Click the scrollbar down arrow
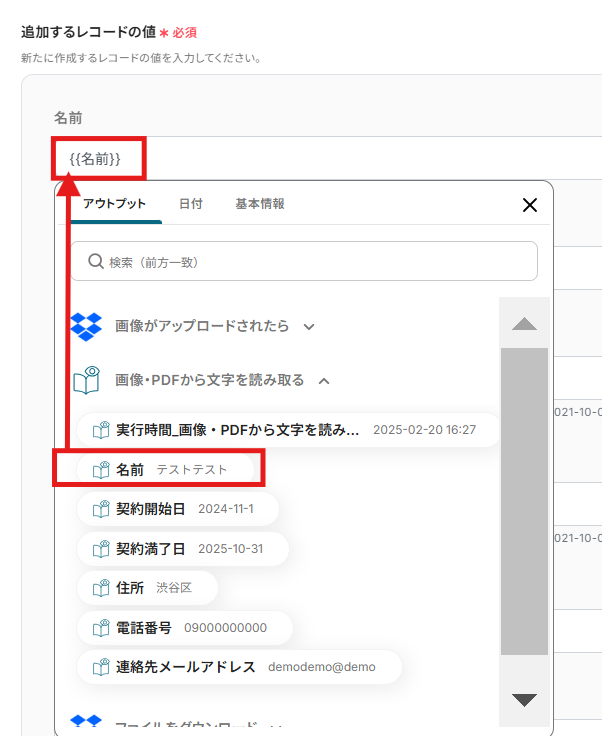602x736 pixels. [x=524, y=700]
